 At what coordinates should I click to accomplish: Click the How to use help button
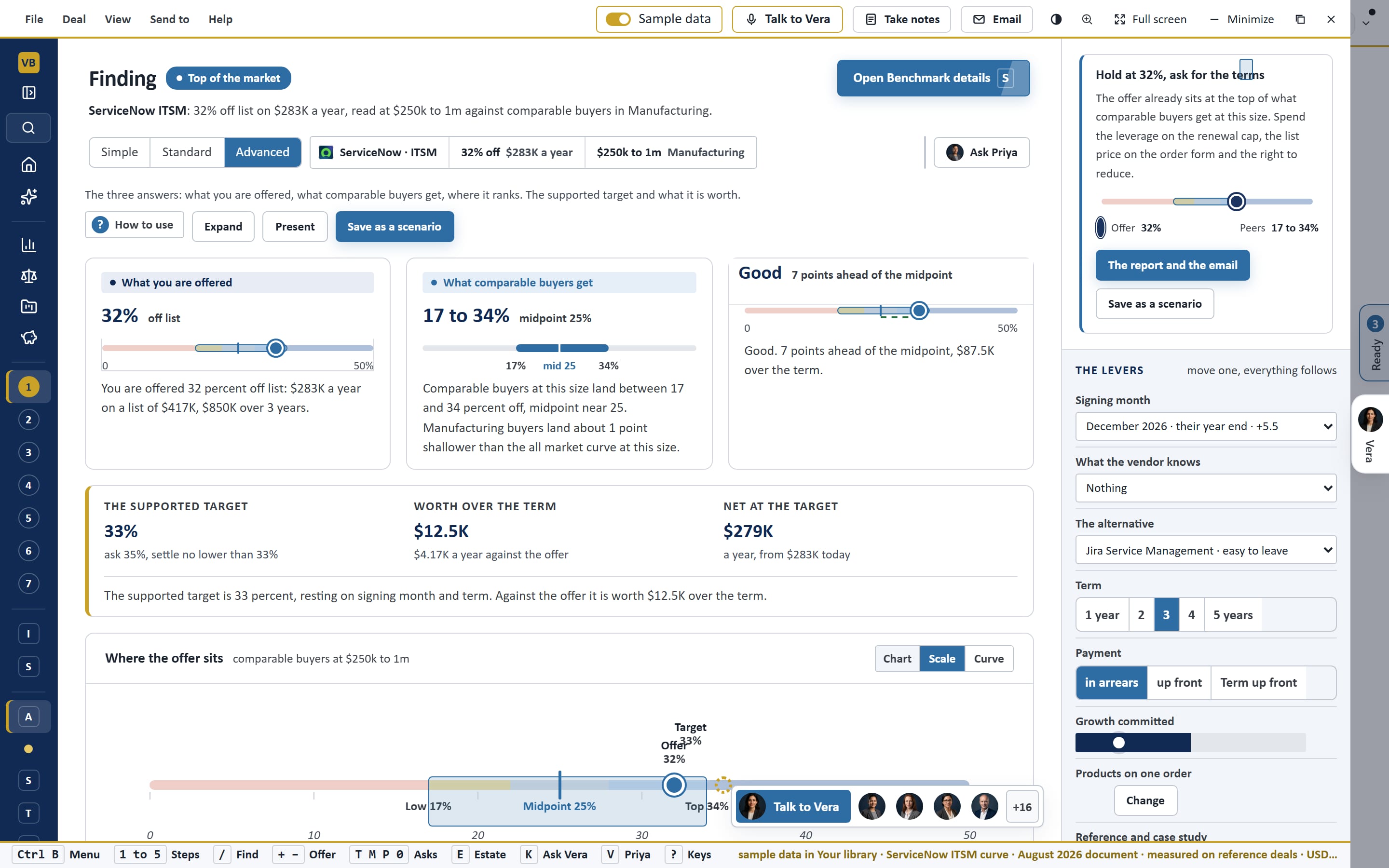pos(134,225)
